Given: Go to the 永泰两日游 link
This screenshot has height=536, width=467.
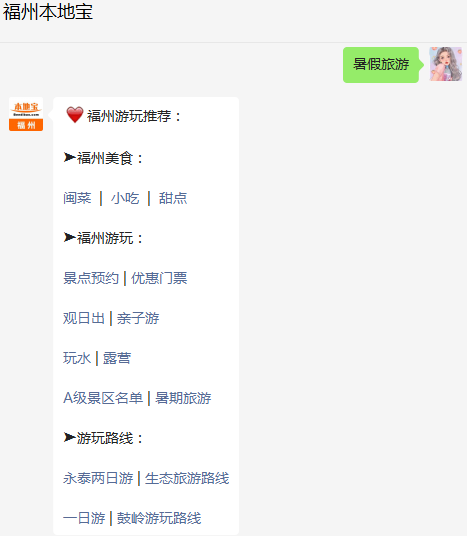Looking at the screenshot, I should [98, 478].
